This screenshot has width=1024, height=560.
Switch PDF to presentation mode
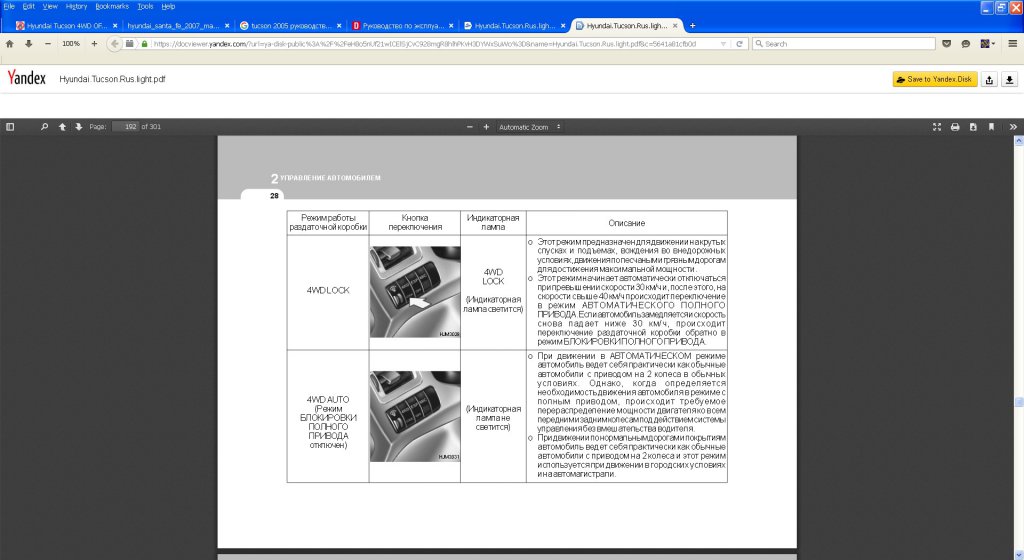pyautogui.click(x=936, y=127)
